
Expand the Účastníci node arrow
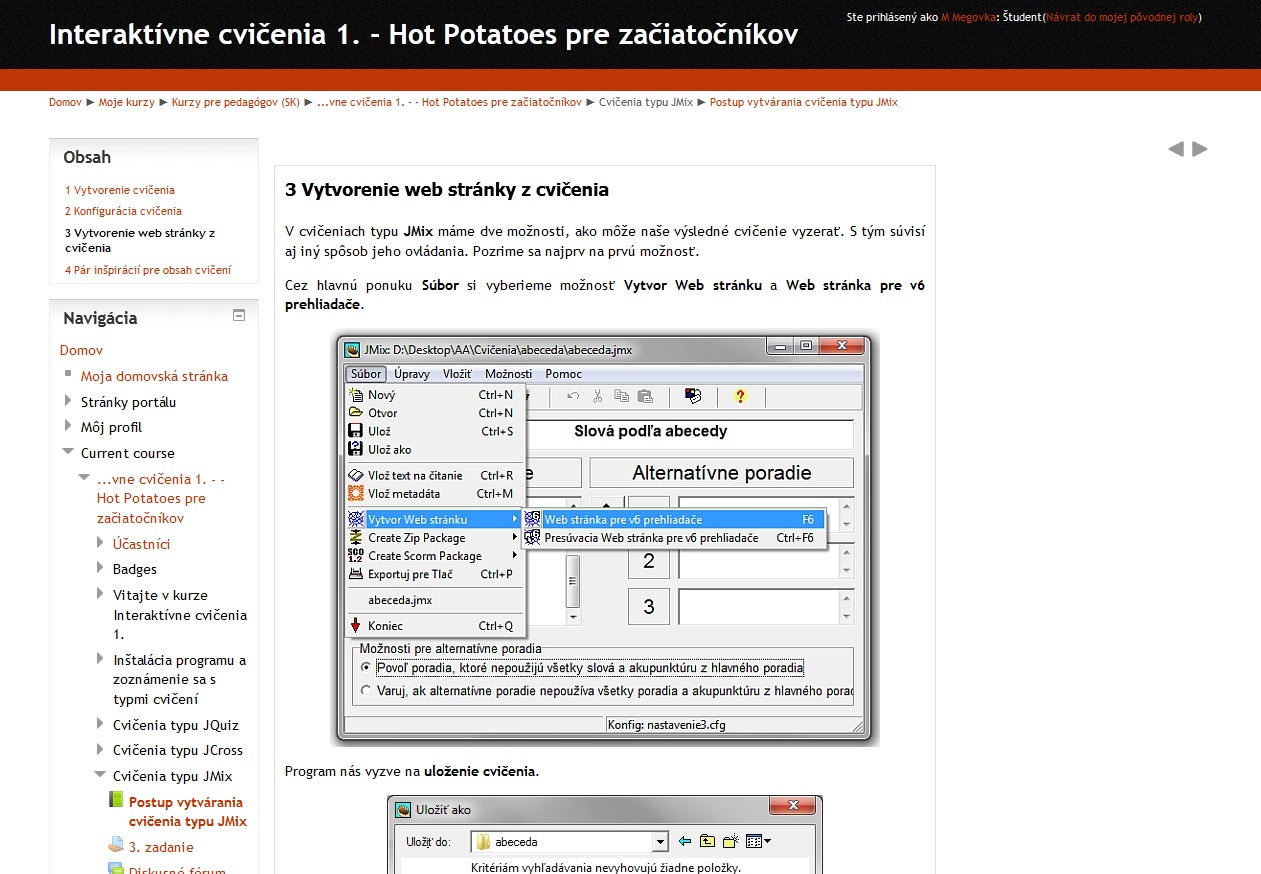tap(100, 543)
